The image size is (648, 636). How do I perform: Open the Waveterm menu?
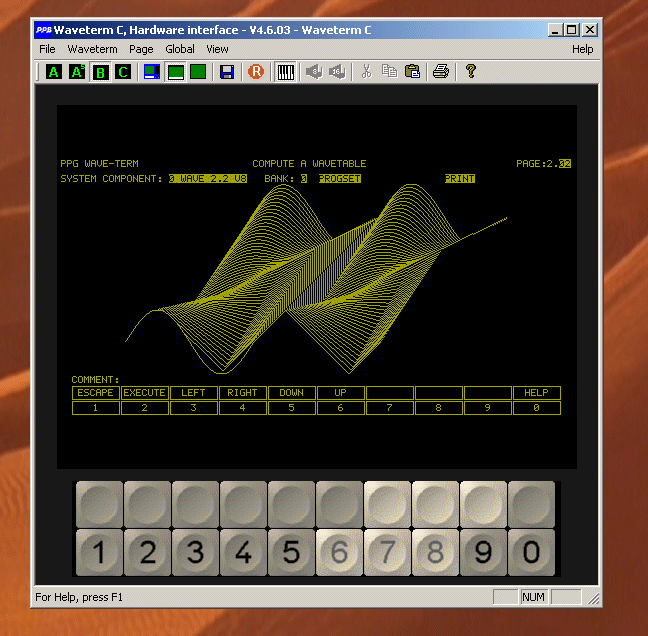point(92,49)
